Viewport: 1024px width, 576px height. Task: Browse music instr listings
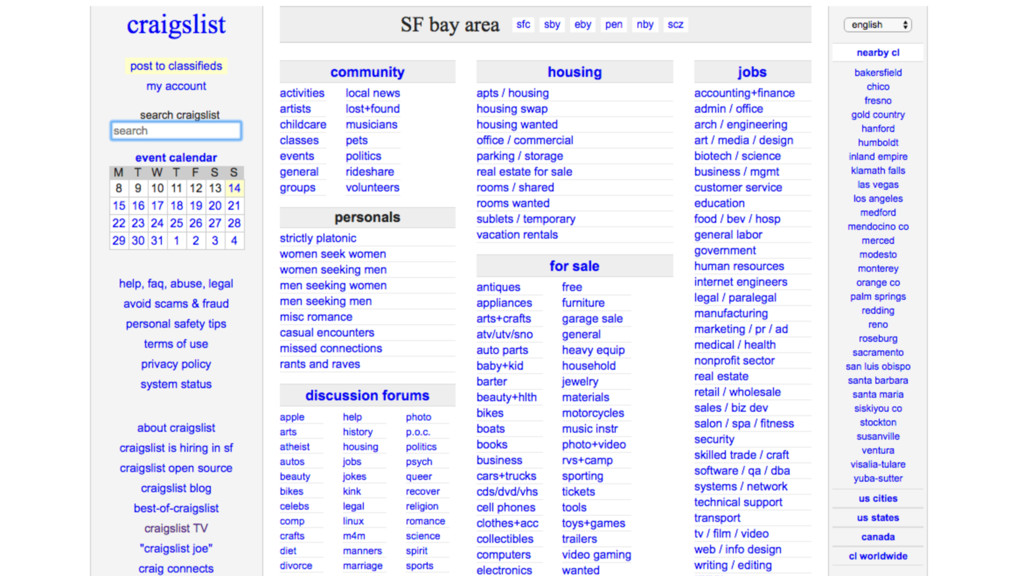point(590,428)
